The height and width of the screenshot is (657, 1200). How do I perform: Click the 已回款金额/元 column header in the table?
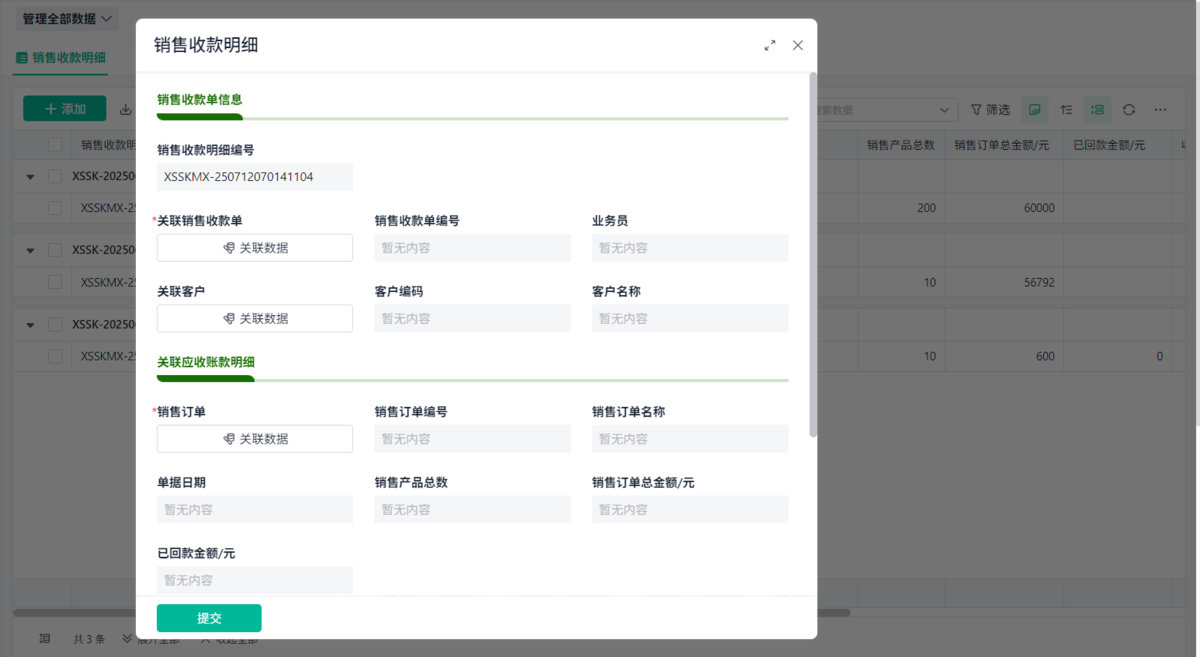(x=1117, y=145)
